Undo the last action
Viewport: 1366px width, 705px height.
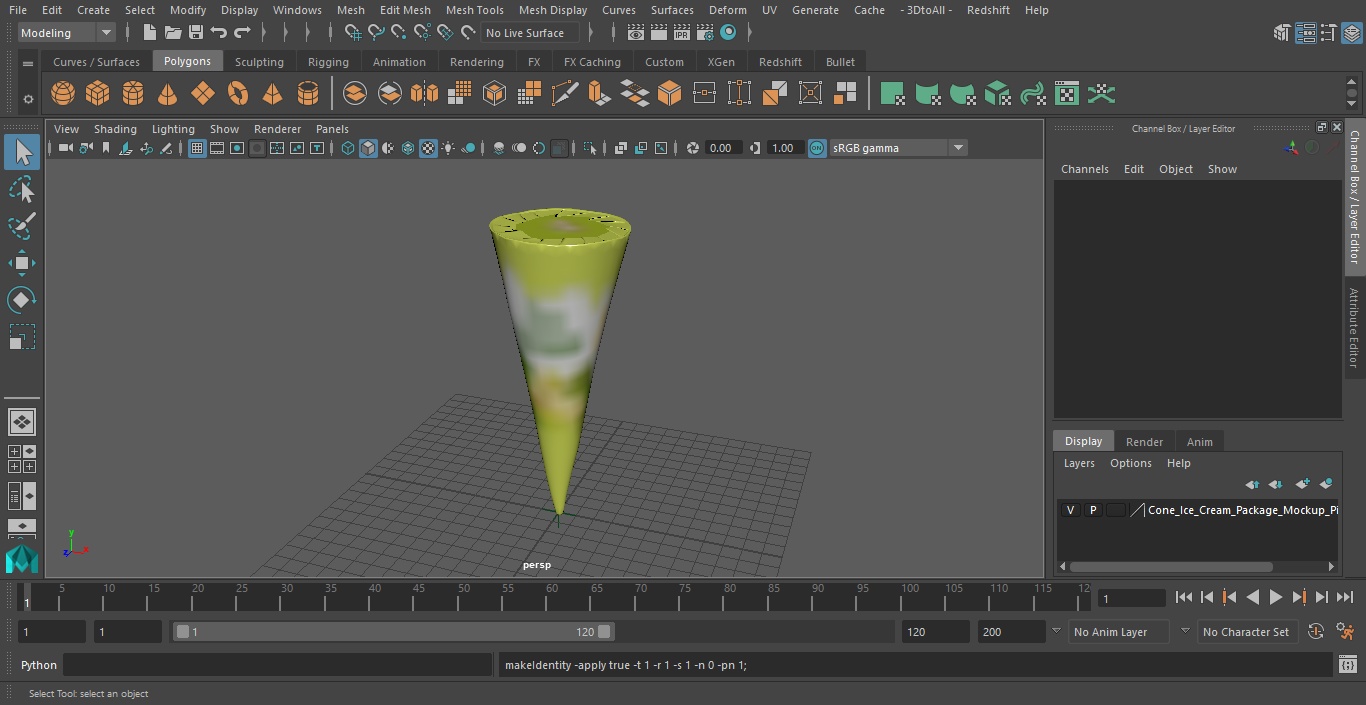pyautogui.click(x=219, y=33)
